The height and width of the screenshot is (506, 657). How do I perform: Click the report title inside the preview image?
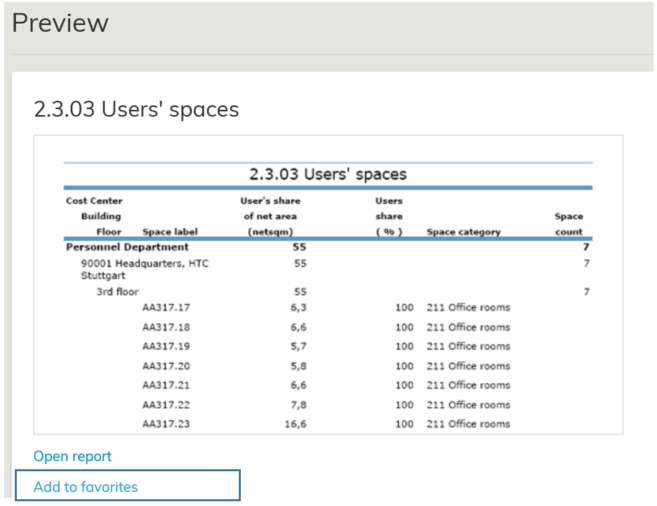pos(327,175)
